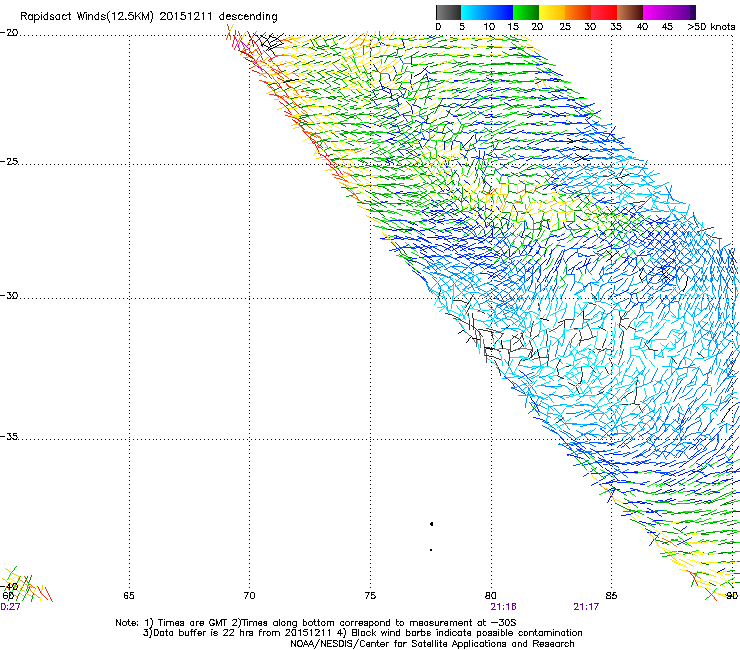Click the '25' legend scale label
This screenshot has height=650, width=740.
point(565,27)
